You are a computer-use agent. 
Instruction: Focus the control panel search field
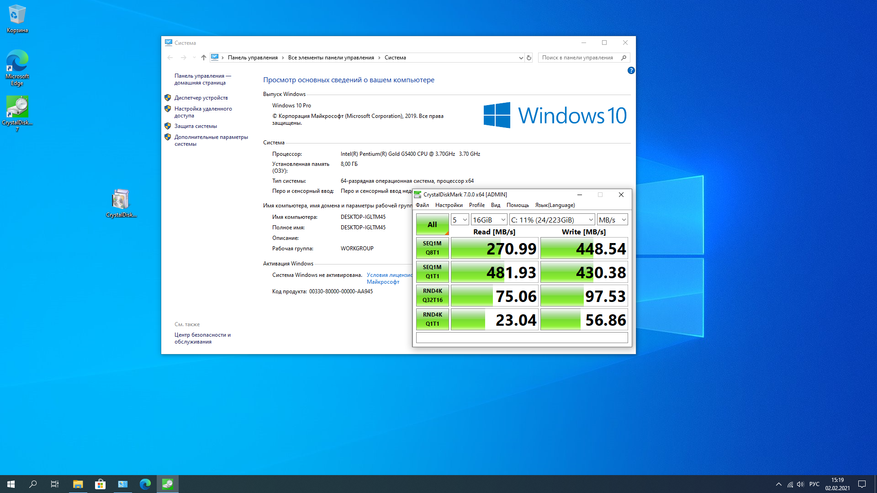(583, 58)
